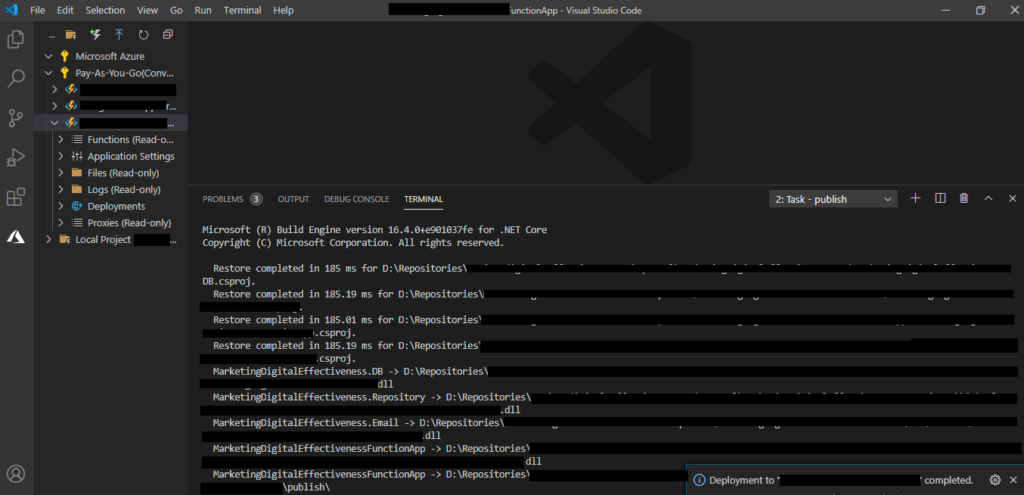Select Application Settings tree item
The image size is (1024, 495).
point(131,156)
